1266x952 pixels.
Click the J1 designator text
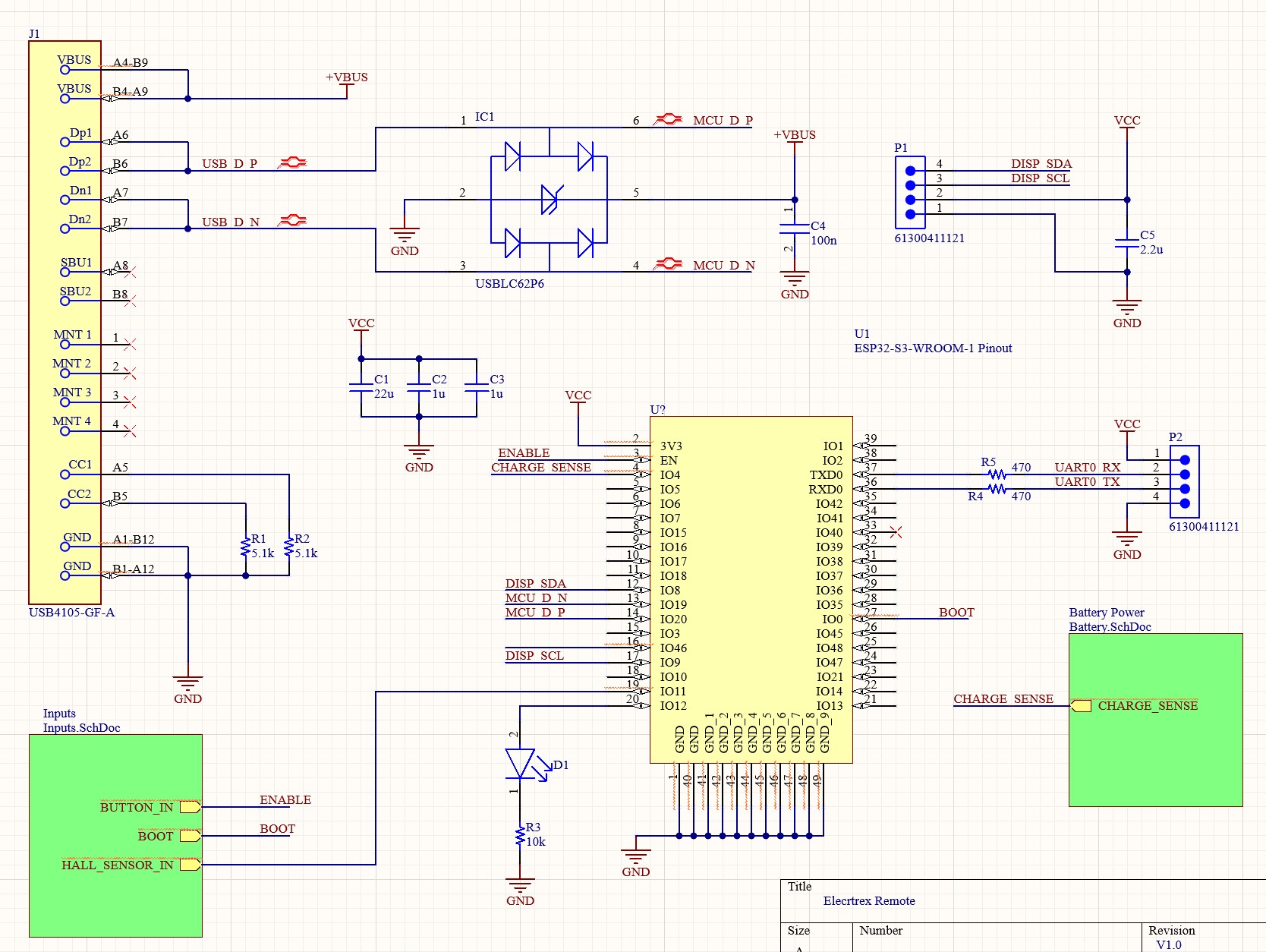tap(34, 33)
